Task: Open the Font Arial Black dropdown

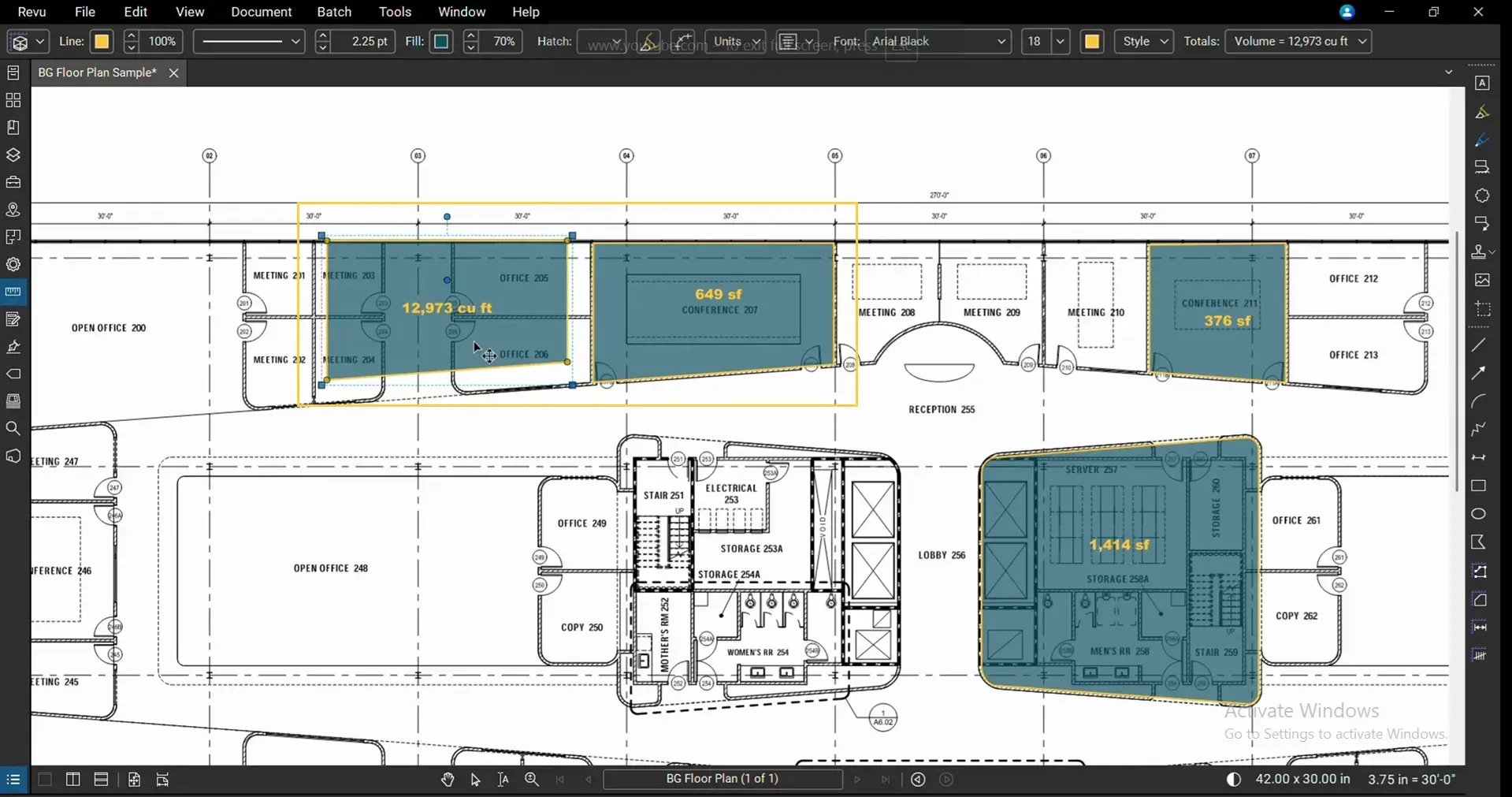Action: point(938,42)
